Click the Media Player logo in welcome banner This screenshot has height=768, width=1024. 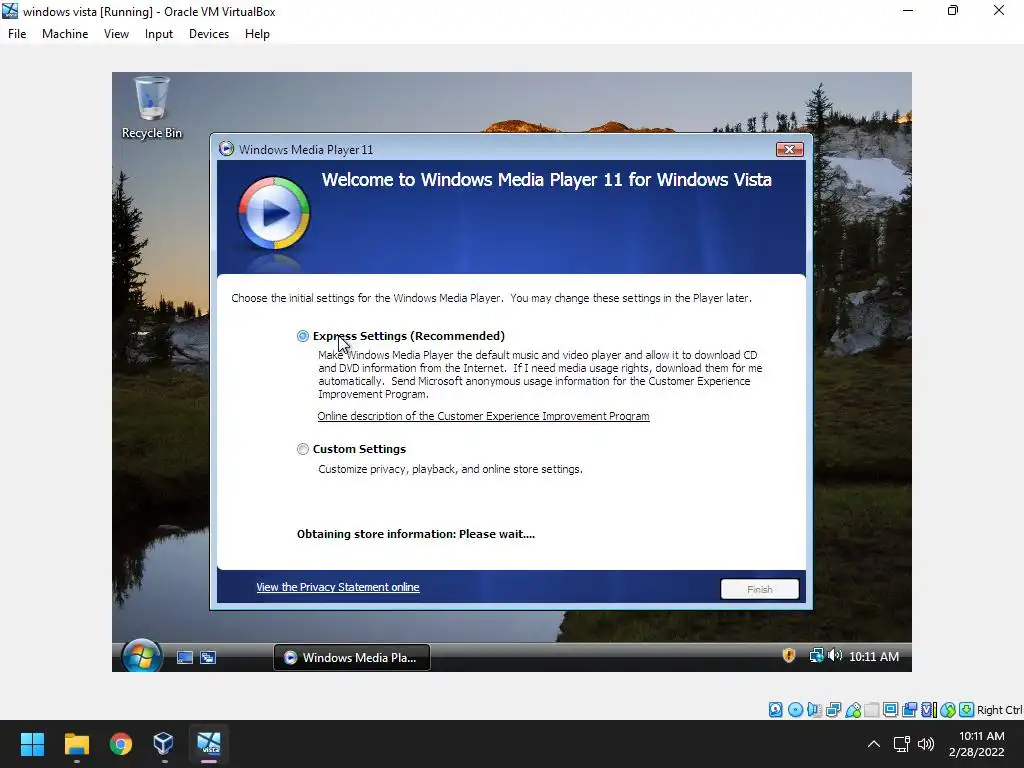point(274,214)
